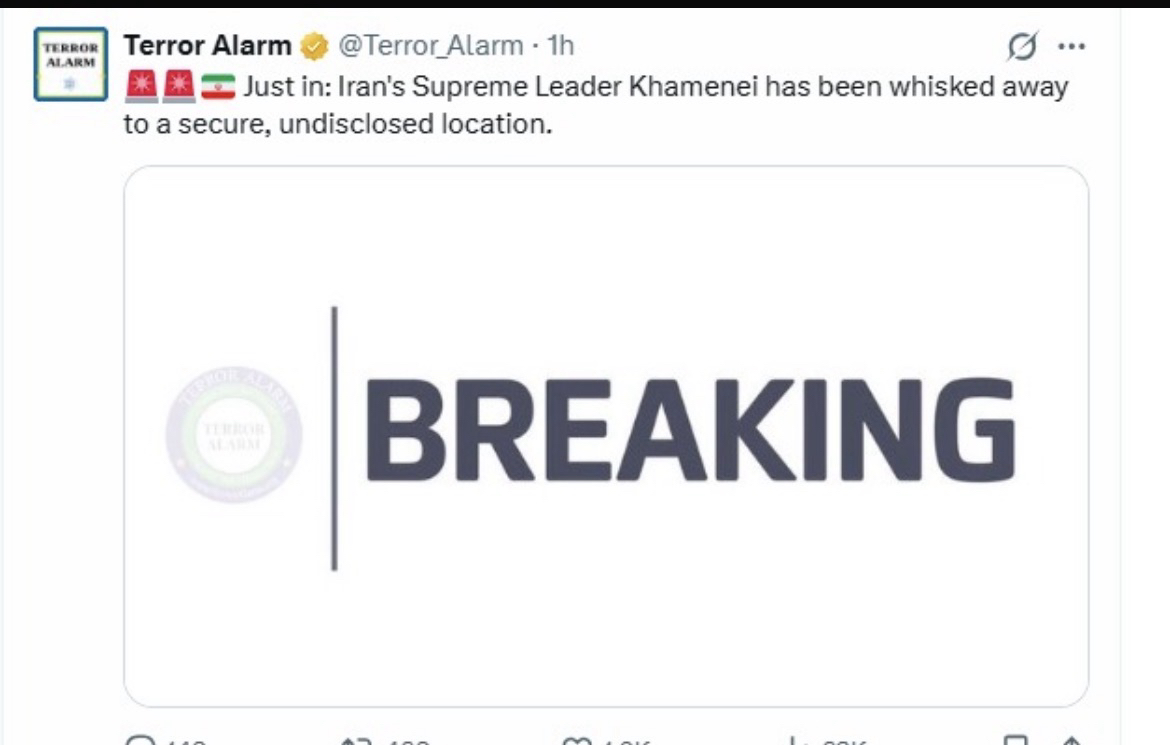Click the share upload-arrow icon
Image resolution: width=1170 pixels, height=745 pixels.
[x=1070, y=741]
